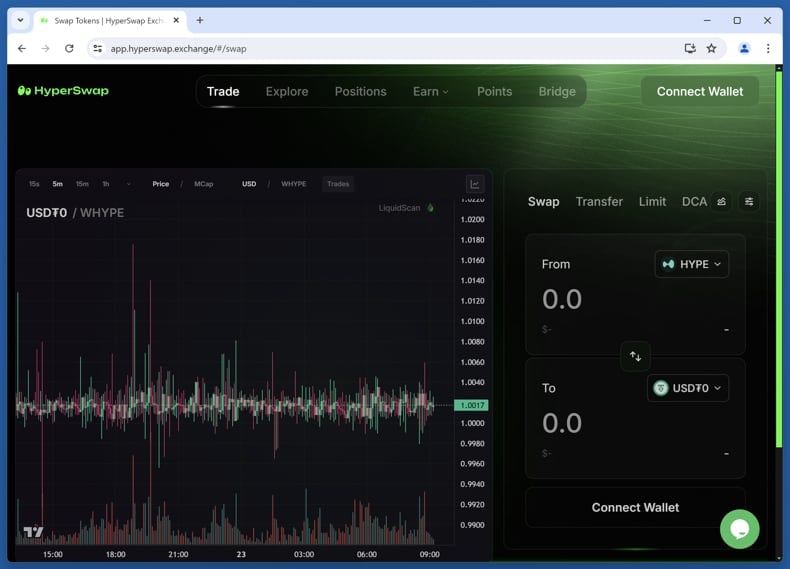Open Chrome three-dot menu
Viewport: 790px width, 569px height.
[x=768, y=48]
